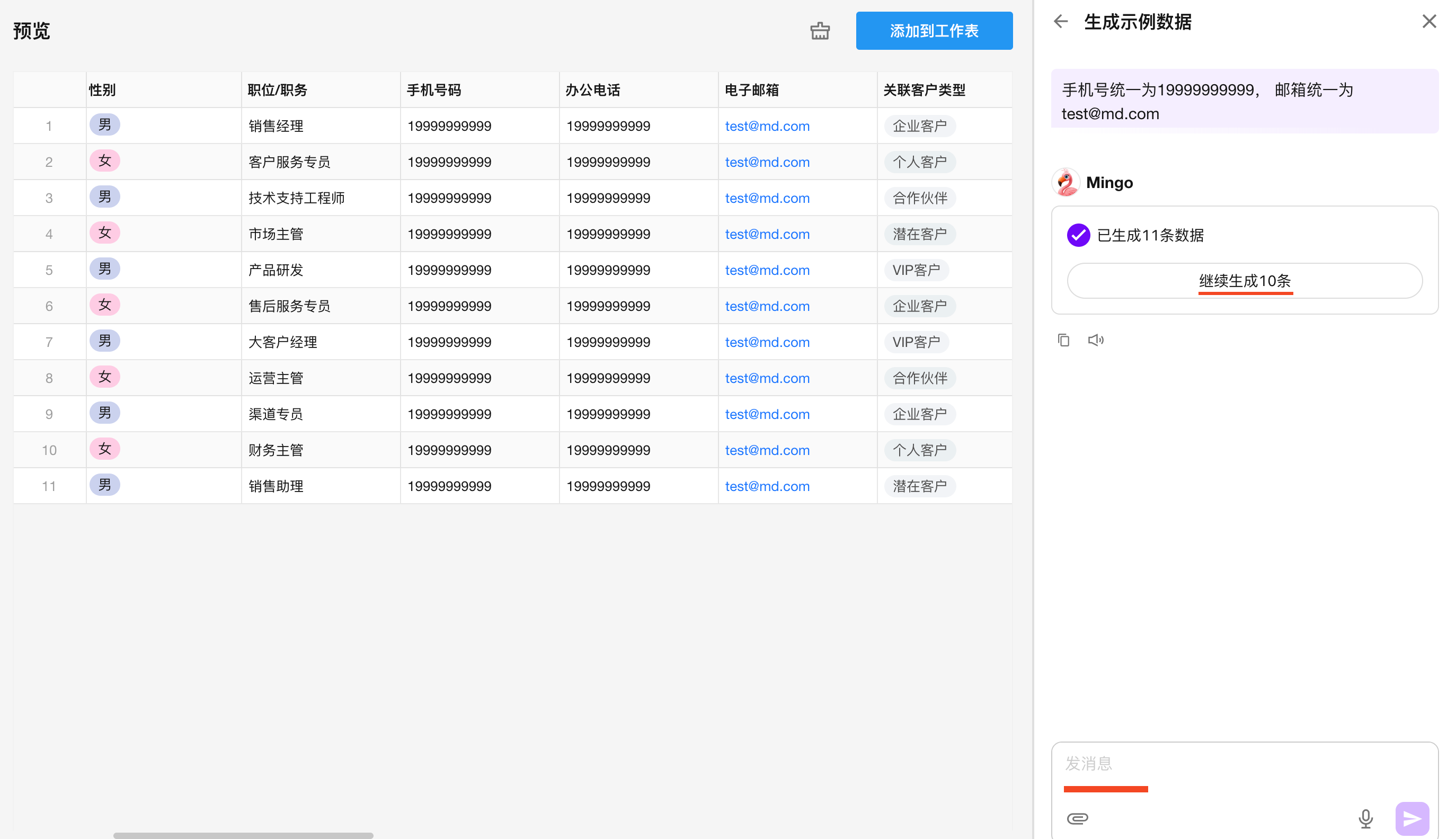Click the copy reply icon

coord(1063,340)
